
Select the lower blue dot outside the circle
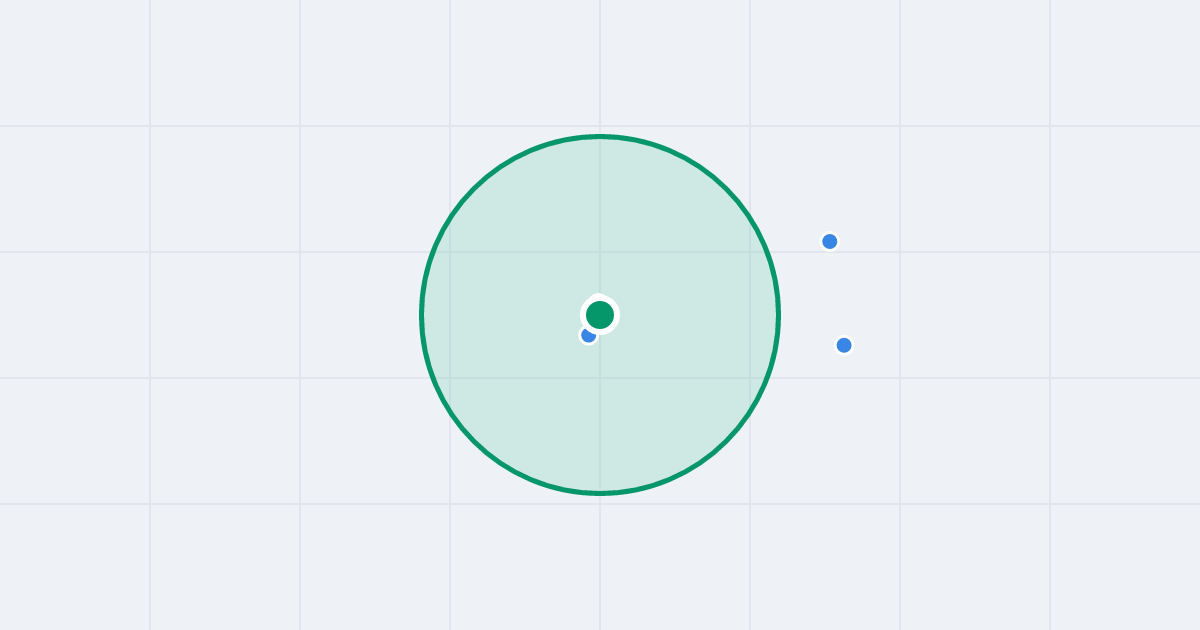click(x=844, y=345)
